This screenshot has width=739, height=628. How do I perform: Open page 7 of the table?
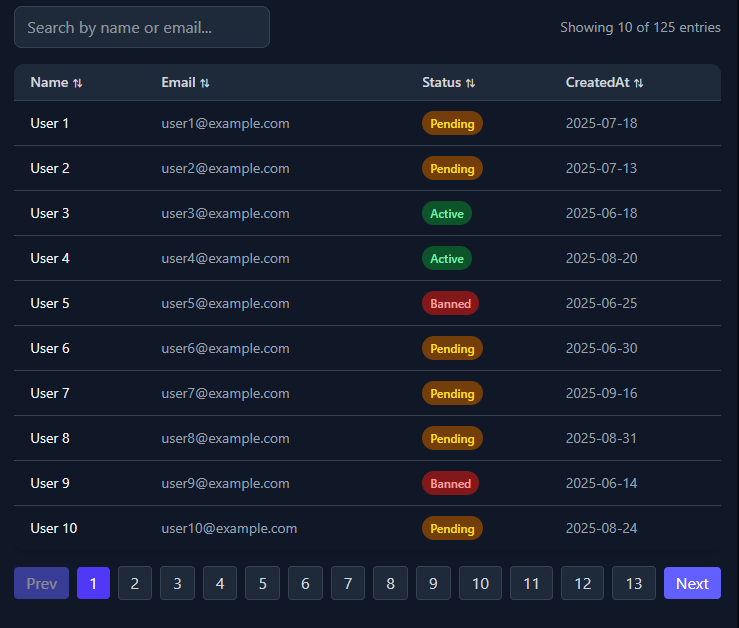(348, 583)
